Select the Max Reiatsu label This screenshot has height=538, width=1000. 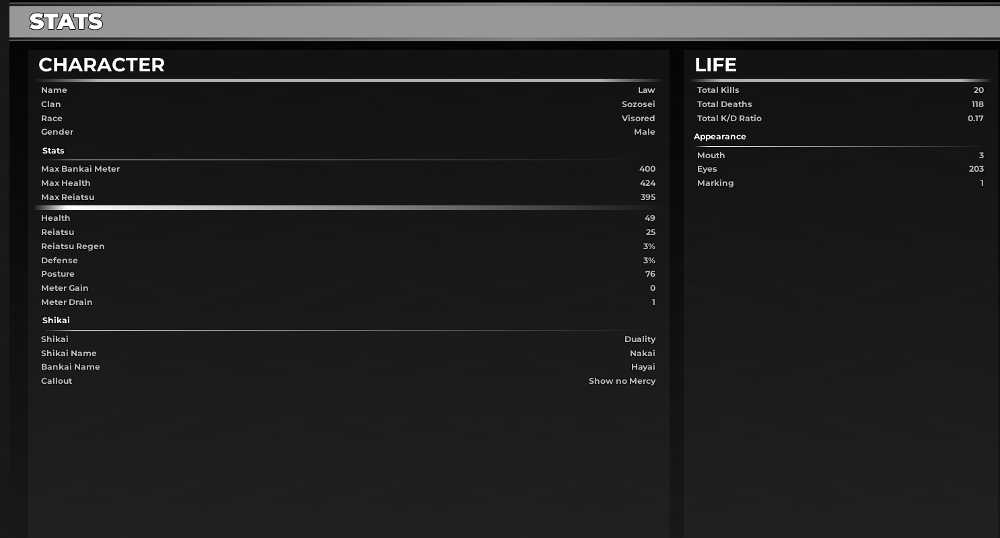68,197
